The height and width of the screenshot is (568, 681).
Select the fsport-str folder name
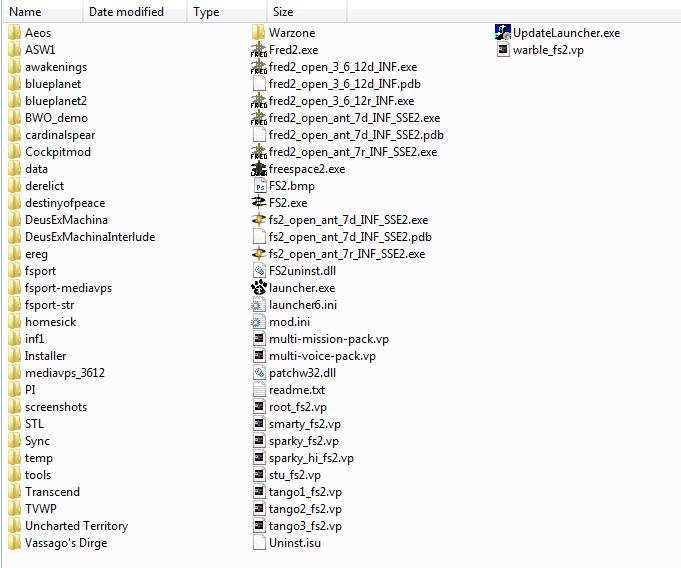tap(50, 305)
